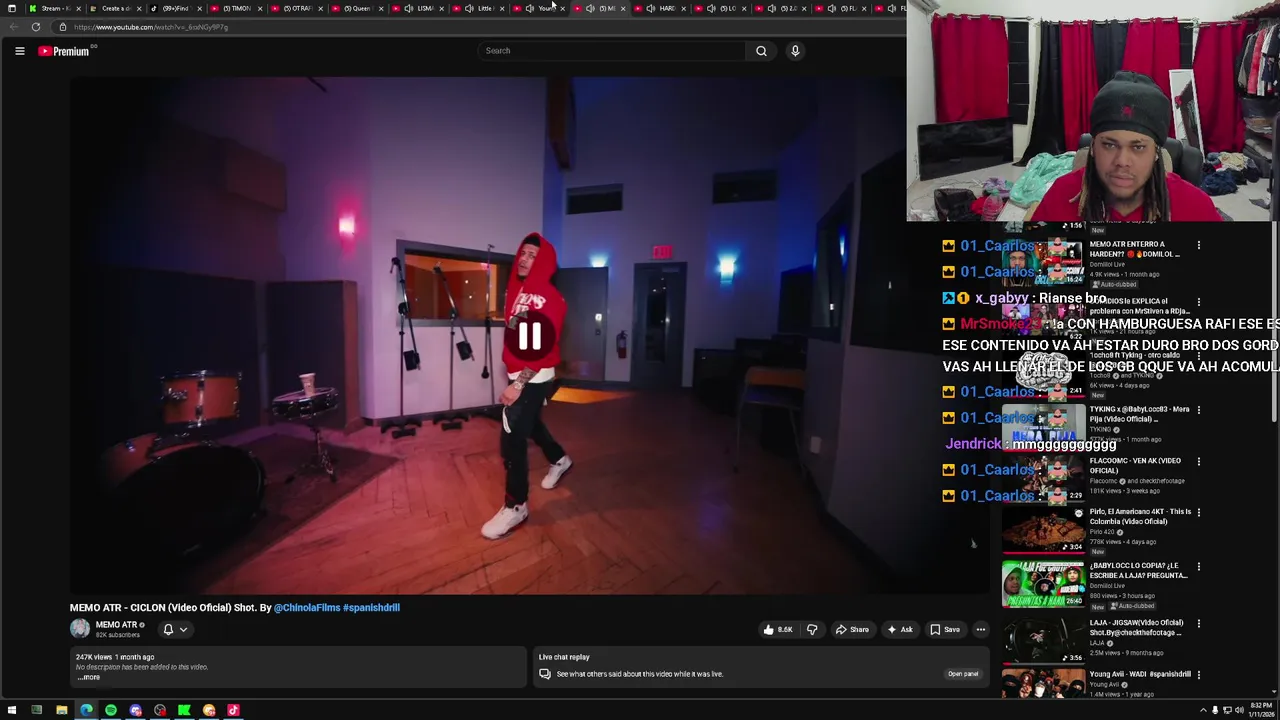The image size is (1280, 720).
Task: Open the MEMO ATR channel name link
Action: pyautogui.click(x=116, y=625)
